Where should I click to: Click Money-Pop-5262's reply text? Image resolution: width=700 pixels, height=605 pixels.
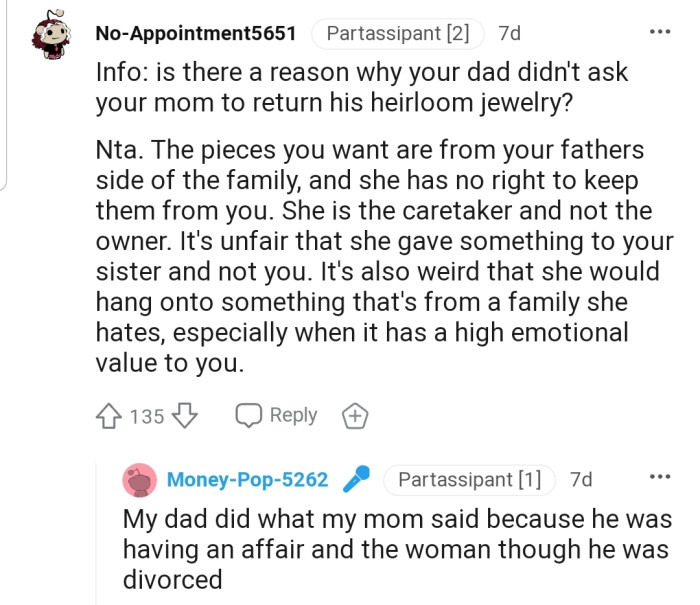(x=396, y=549)
